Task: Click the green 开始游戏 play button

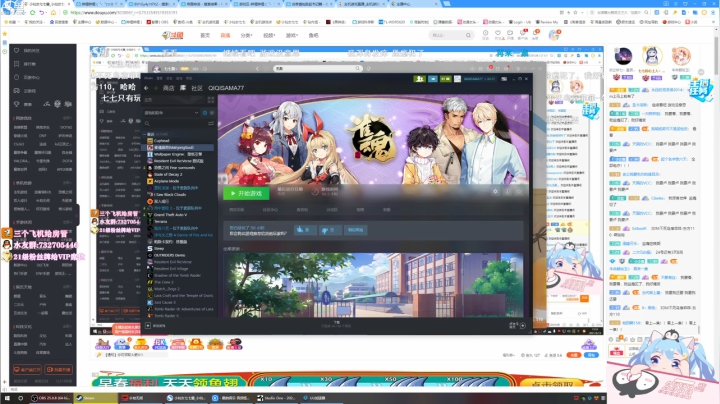Action: point(246,193)
